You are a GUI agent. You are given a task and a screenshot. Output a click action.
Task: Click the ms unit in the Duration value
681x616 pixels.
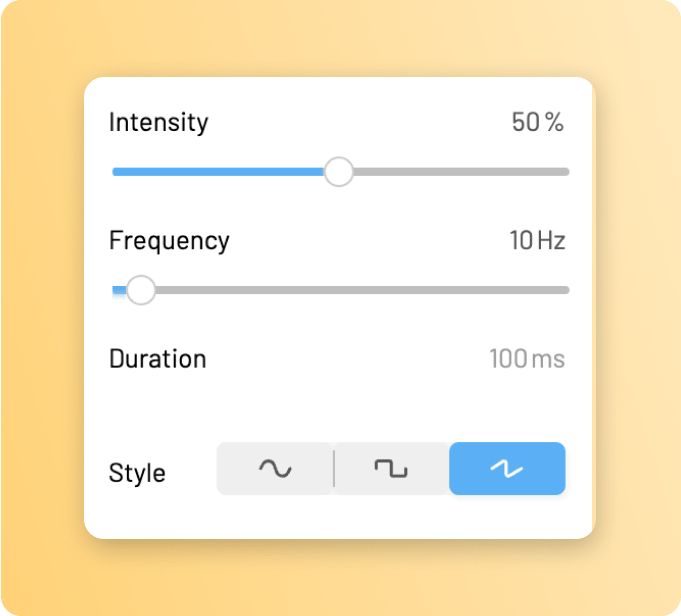pos(548,359)
